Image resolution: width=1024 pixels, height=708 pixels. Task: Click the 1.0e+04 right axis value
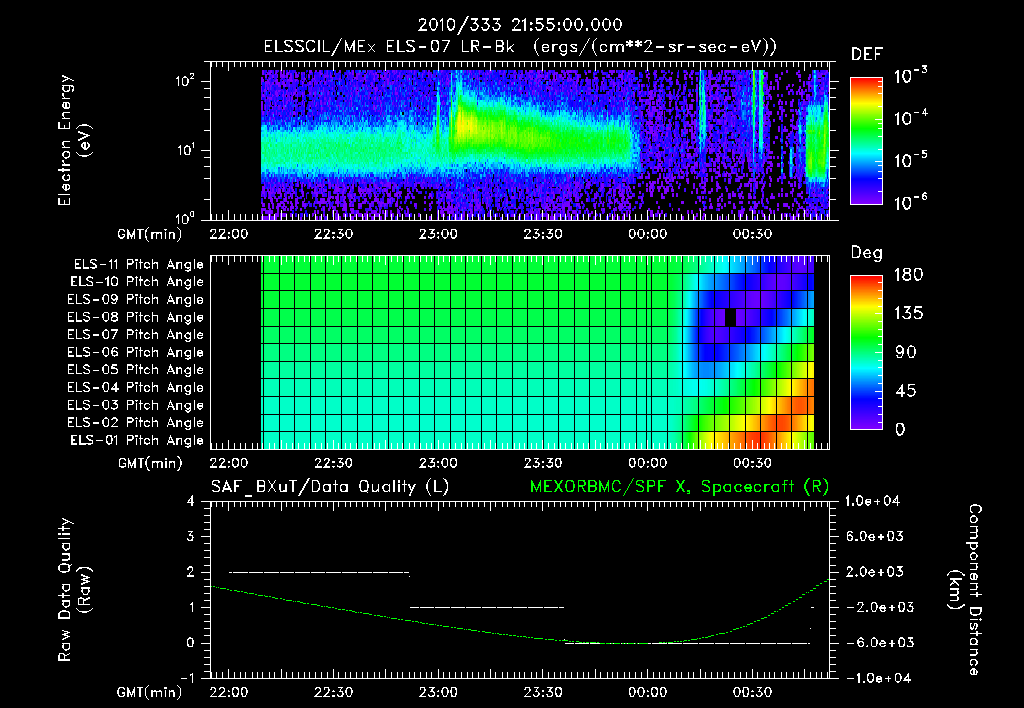tap(872, 501)
